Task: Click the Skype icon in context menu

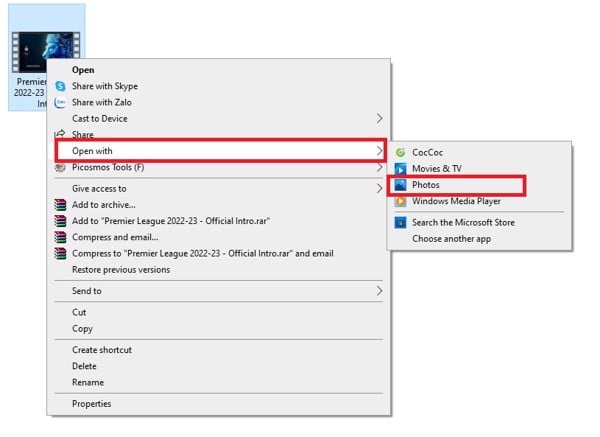Action: 60,86
